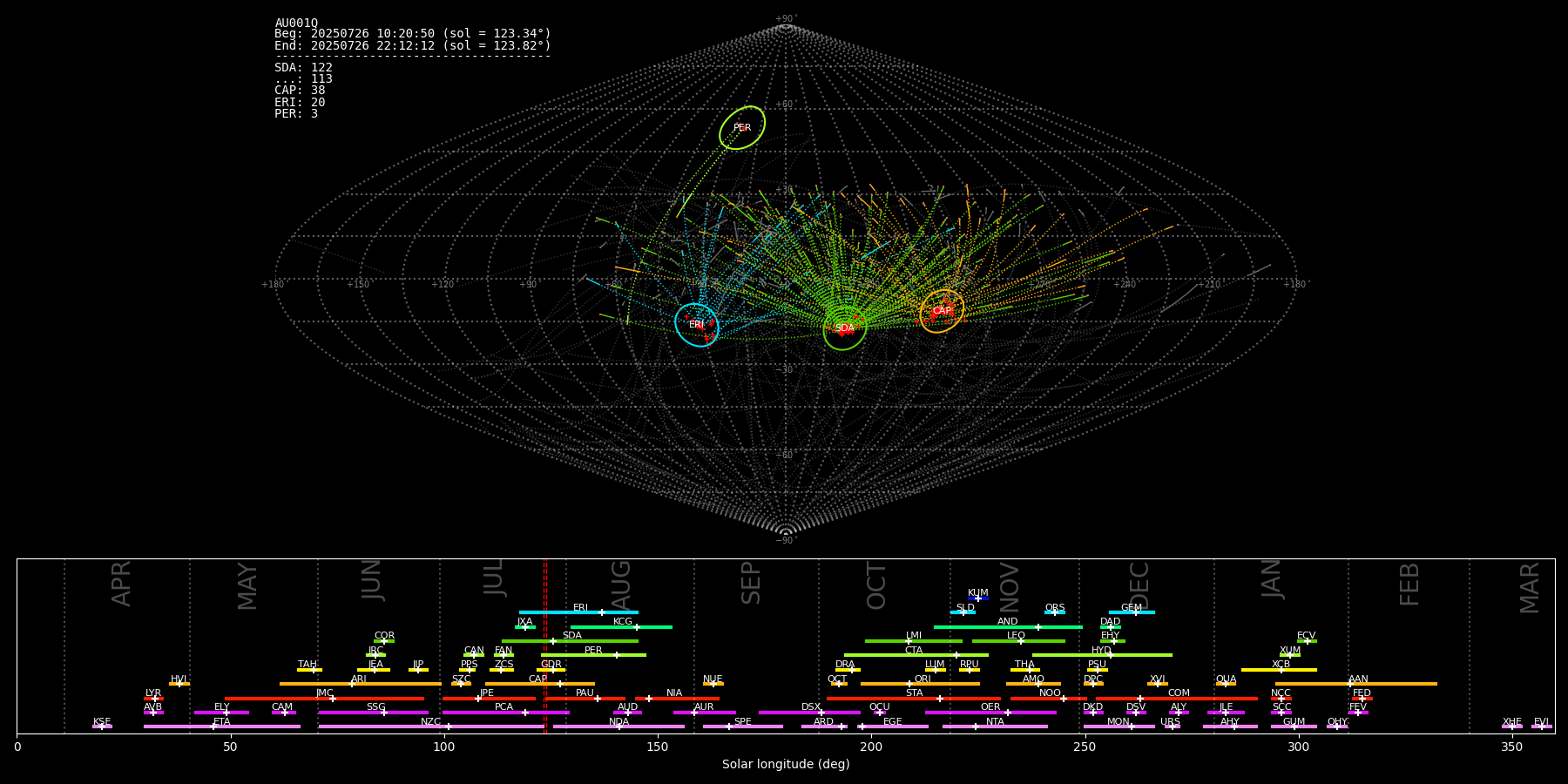Click the LYR shower marker in timeline
The image size is (1568, 784).
(x=153, y=699)
